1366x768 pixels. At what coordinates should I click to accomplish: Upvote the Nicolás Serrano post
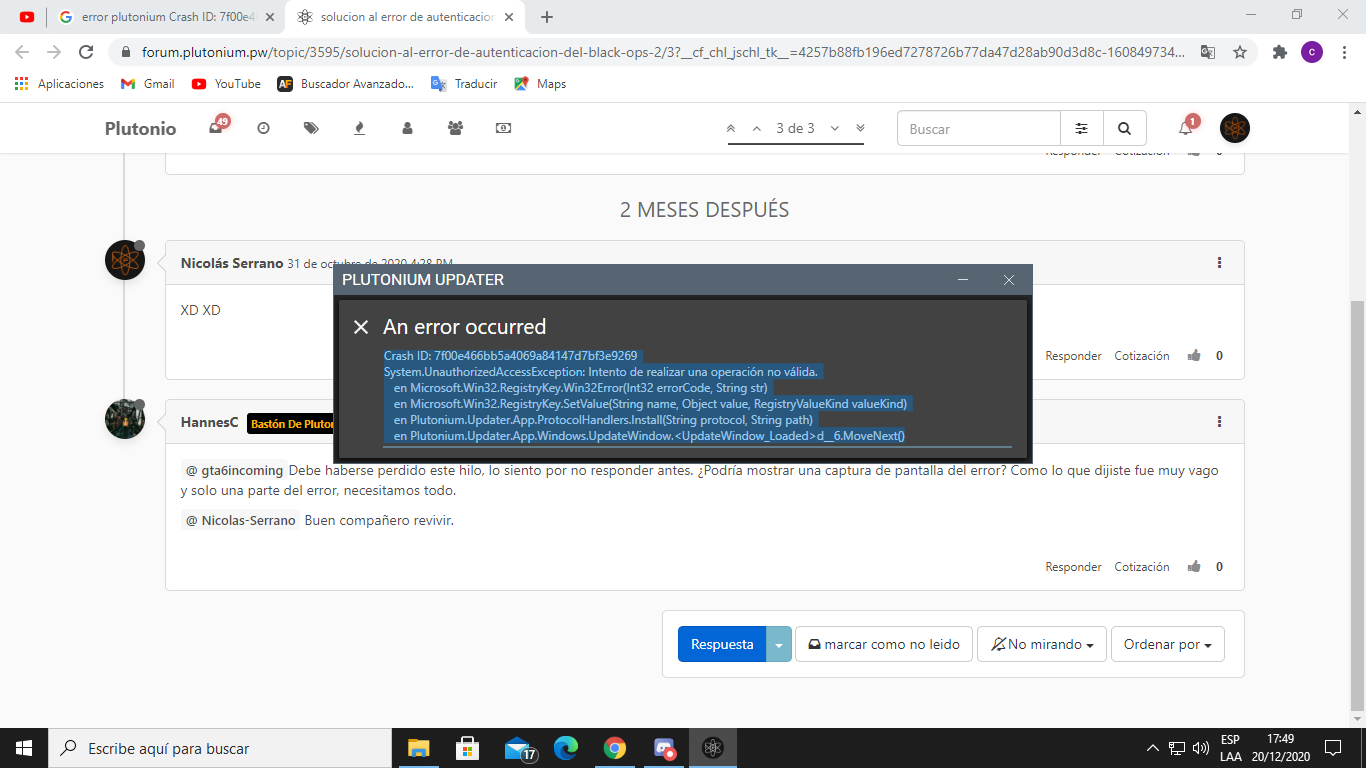point(1194,356)
